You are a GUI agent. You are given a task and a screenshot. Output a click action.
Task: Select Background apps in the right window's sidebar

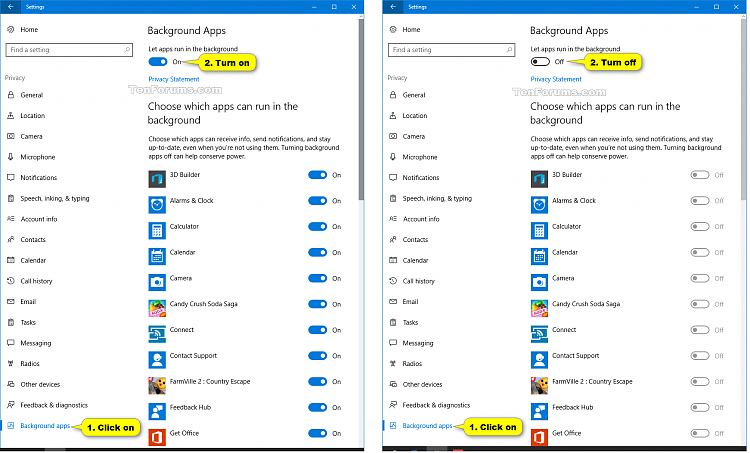[427, 426]
